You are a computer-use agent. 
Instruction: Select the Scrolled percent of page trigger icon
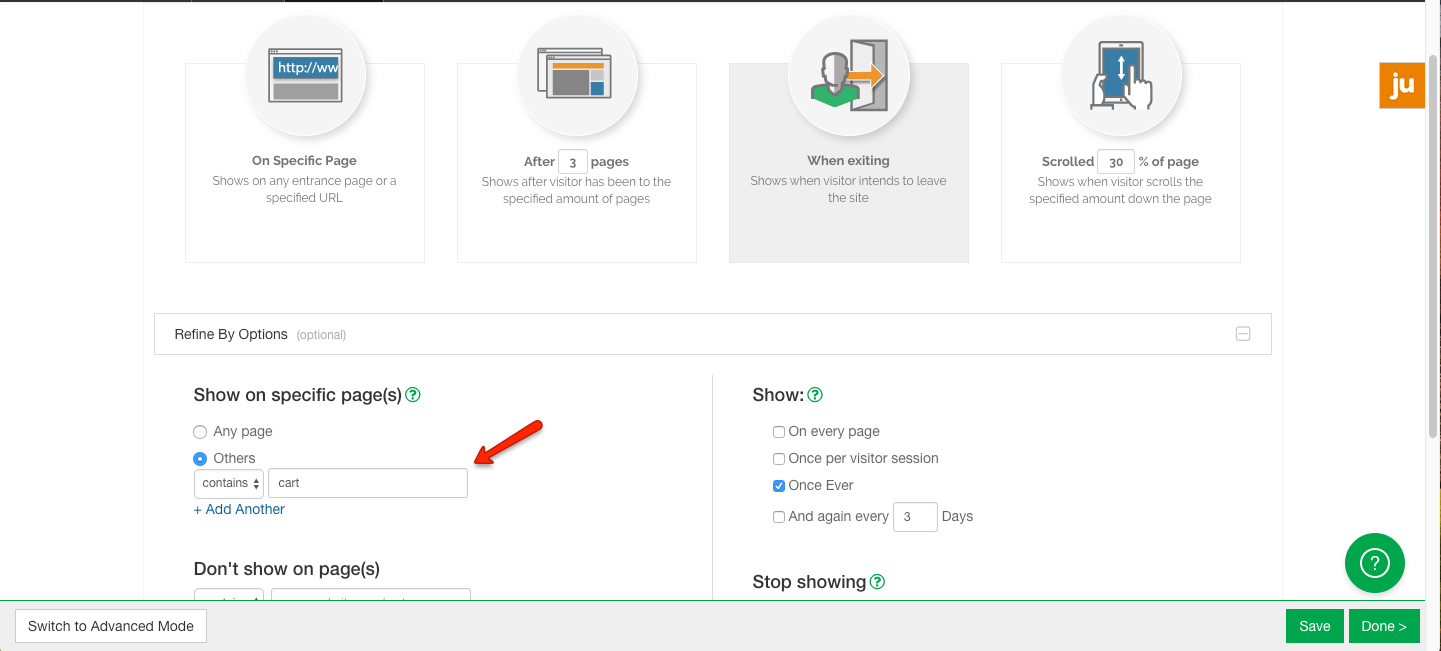[x=1120, y=76]
